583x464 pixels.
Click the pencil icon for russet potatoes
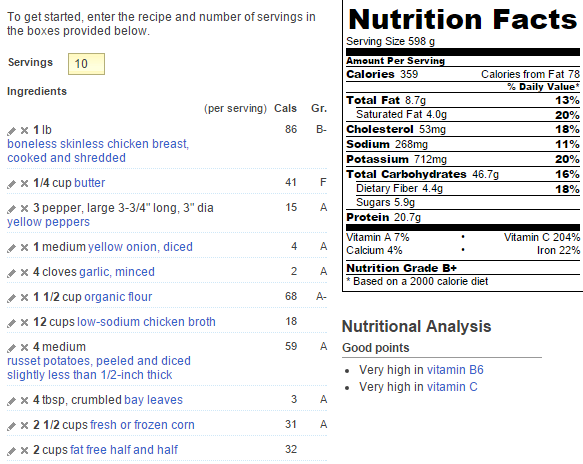[12, 348]
